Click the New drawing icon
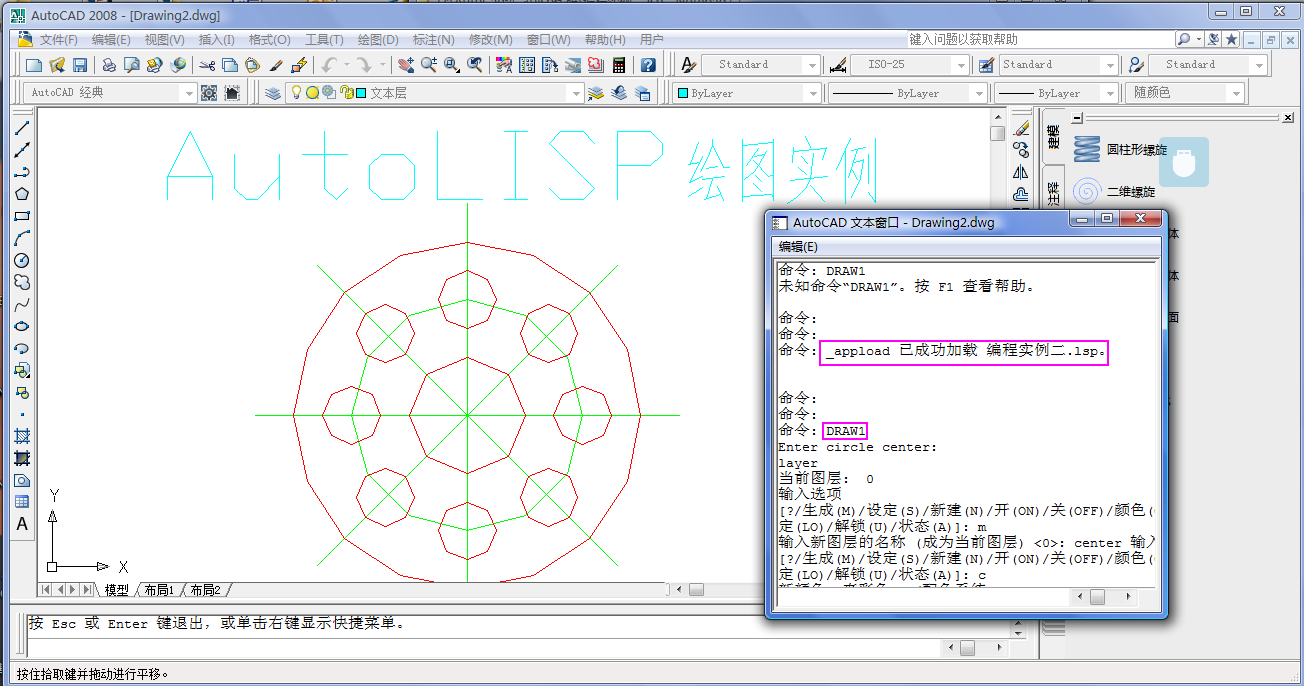This screenshot has height=686, width=1304. (34, 65)
